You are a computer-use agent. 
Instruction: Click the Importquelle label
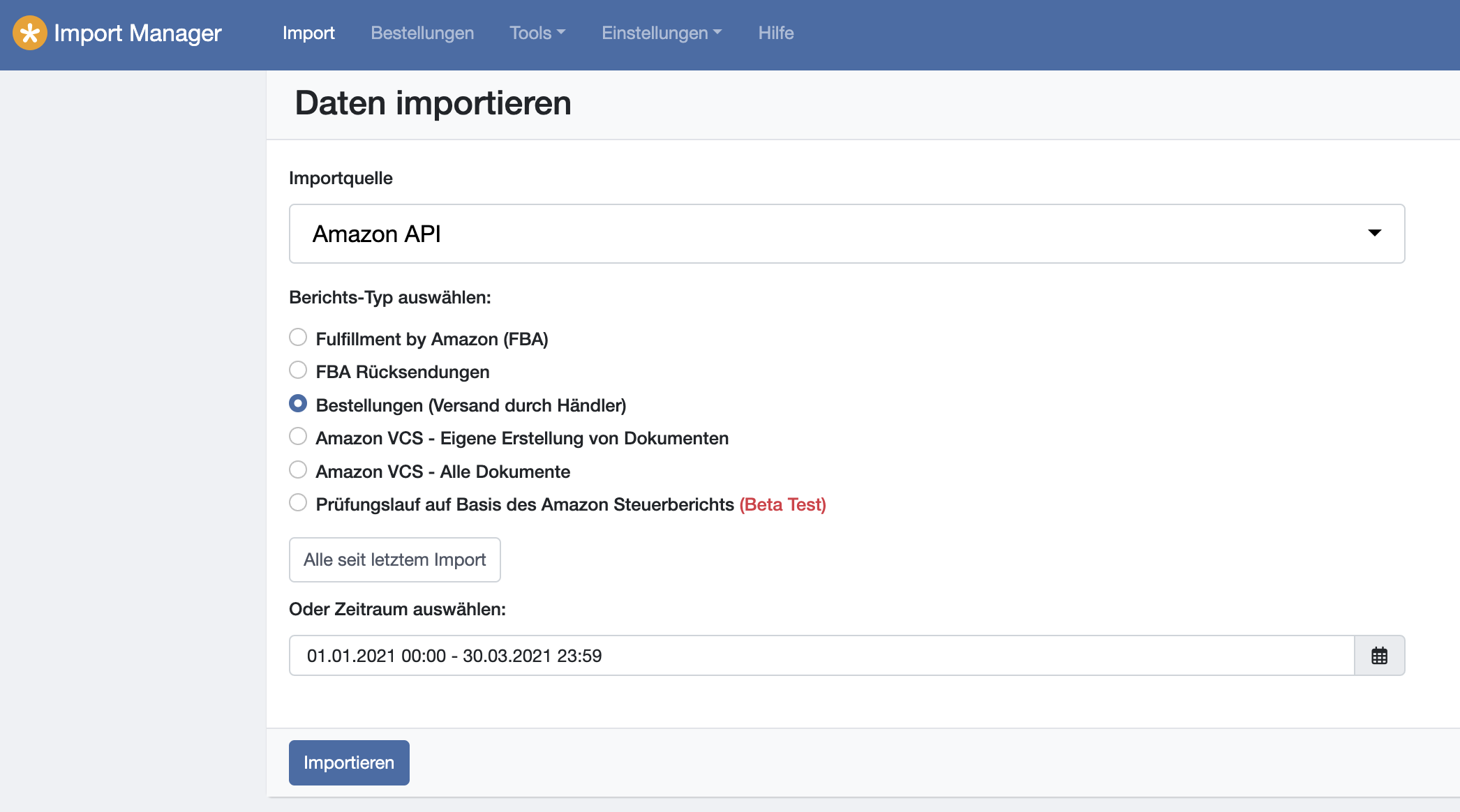point(341,178)
